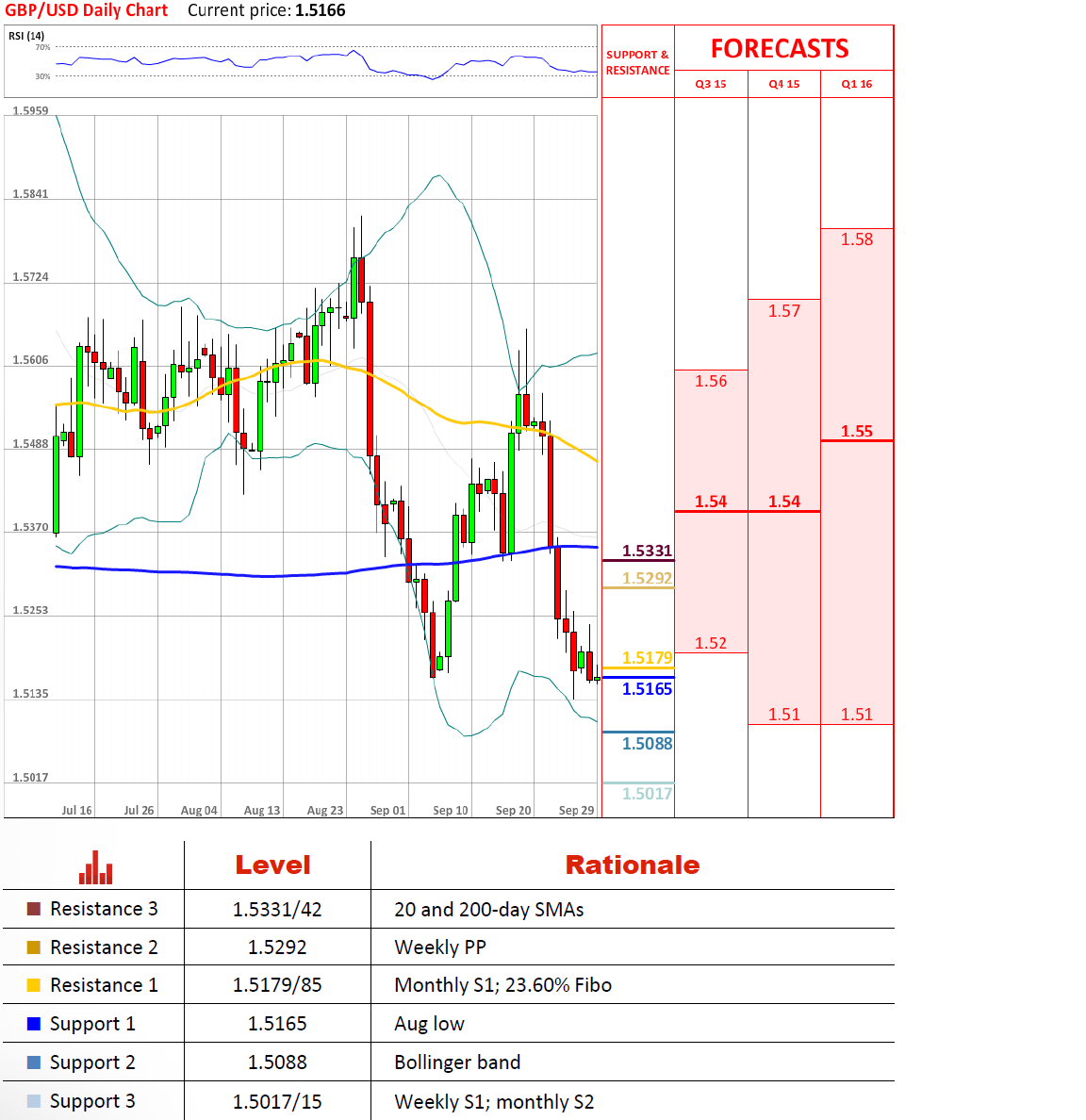Click the Support 1 row label
The width and height of the screenshot is (1086, 1120).
point(92,1024)
